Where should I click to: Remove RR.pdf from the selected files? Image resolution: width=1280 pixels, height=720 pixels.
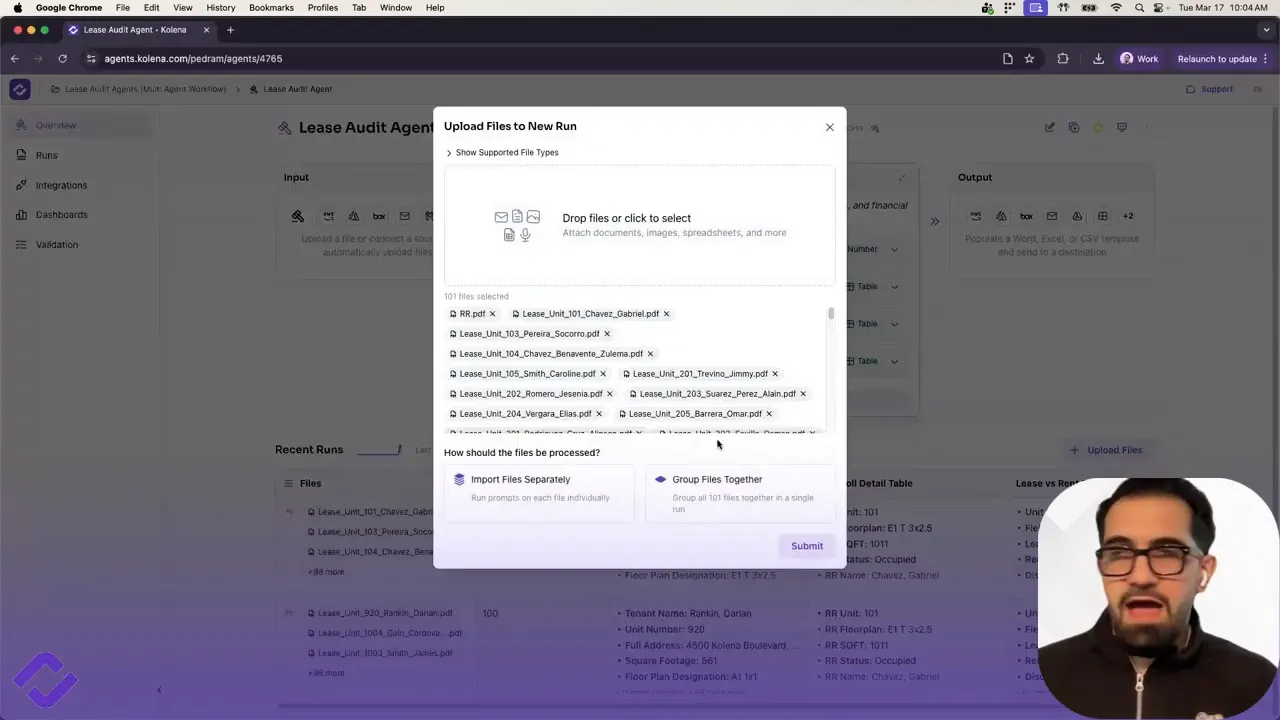pyautogui.click(x=492, y=313)
